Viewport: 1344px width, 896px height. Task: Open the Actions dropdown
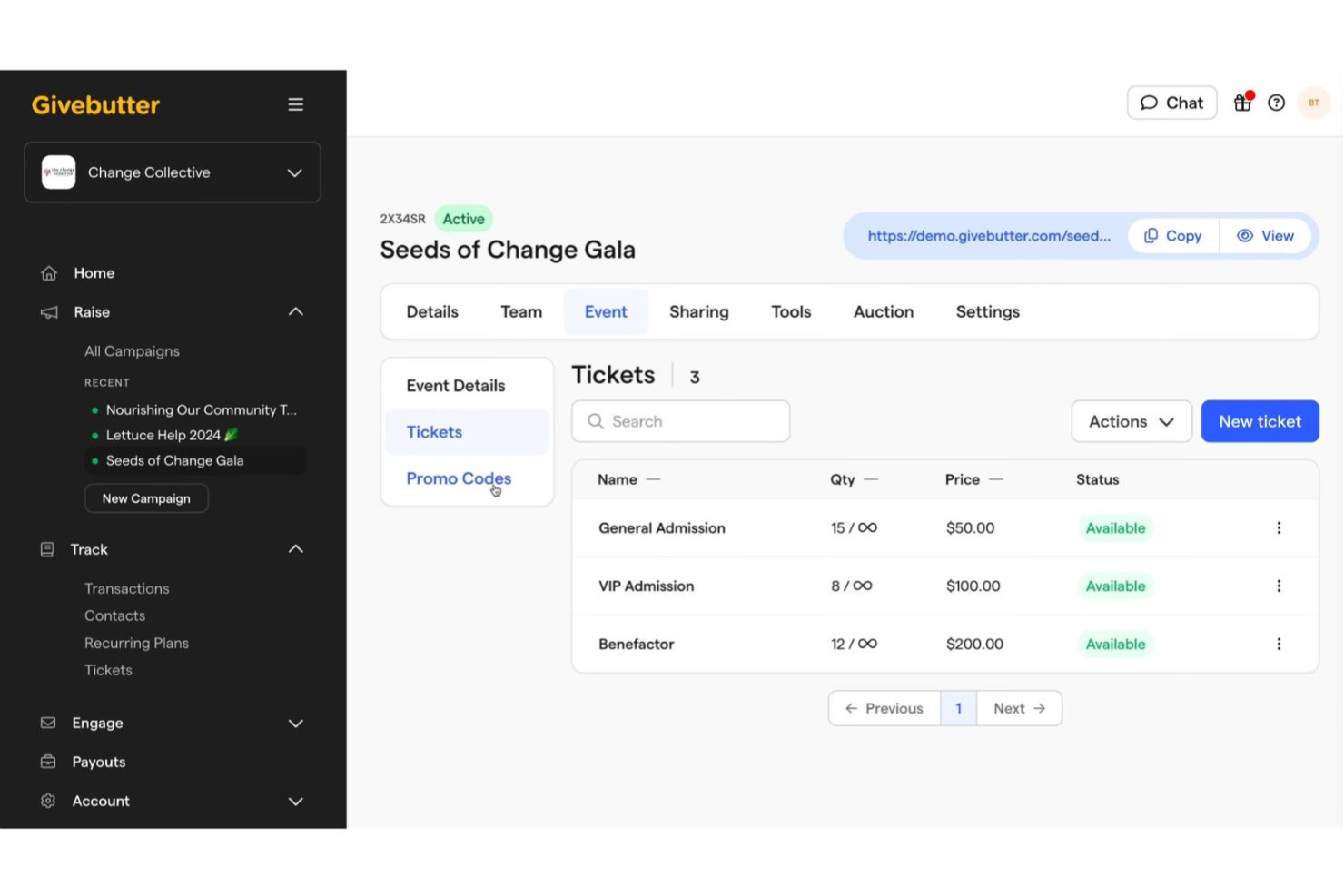(1131, 421)
